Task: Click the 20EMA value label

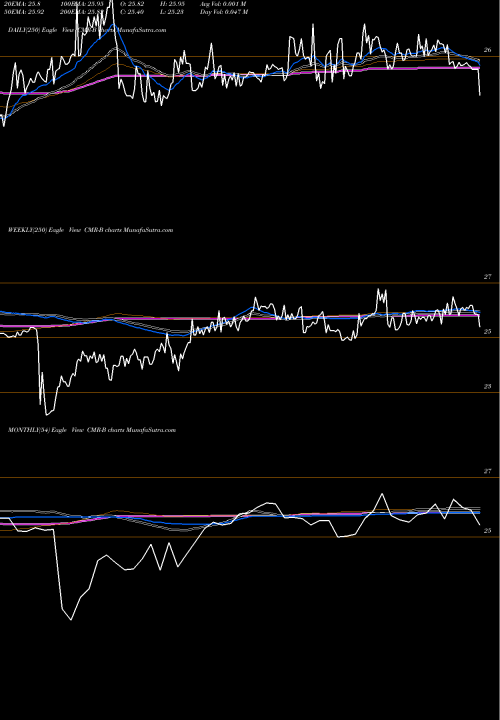Action: point(22,4)
